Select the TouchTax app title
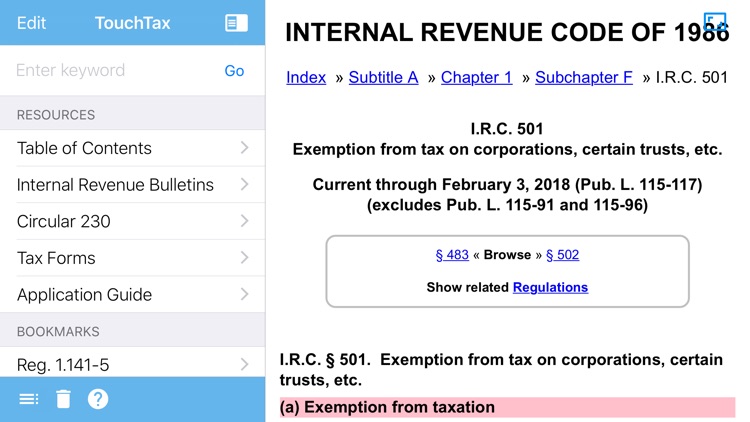750x422 pixels. [x=132, y=23]
